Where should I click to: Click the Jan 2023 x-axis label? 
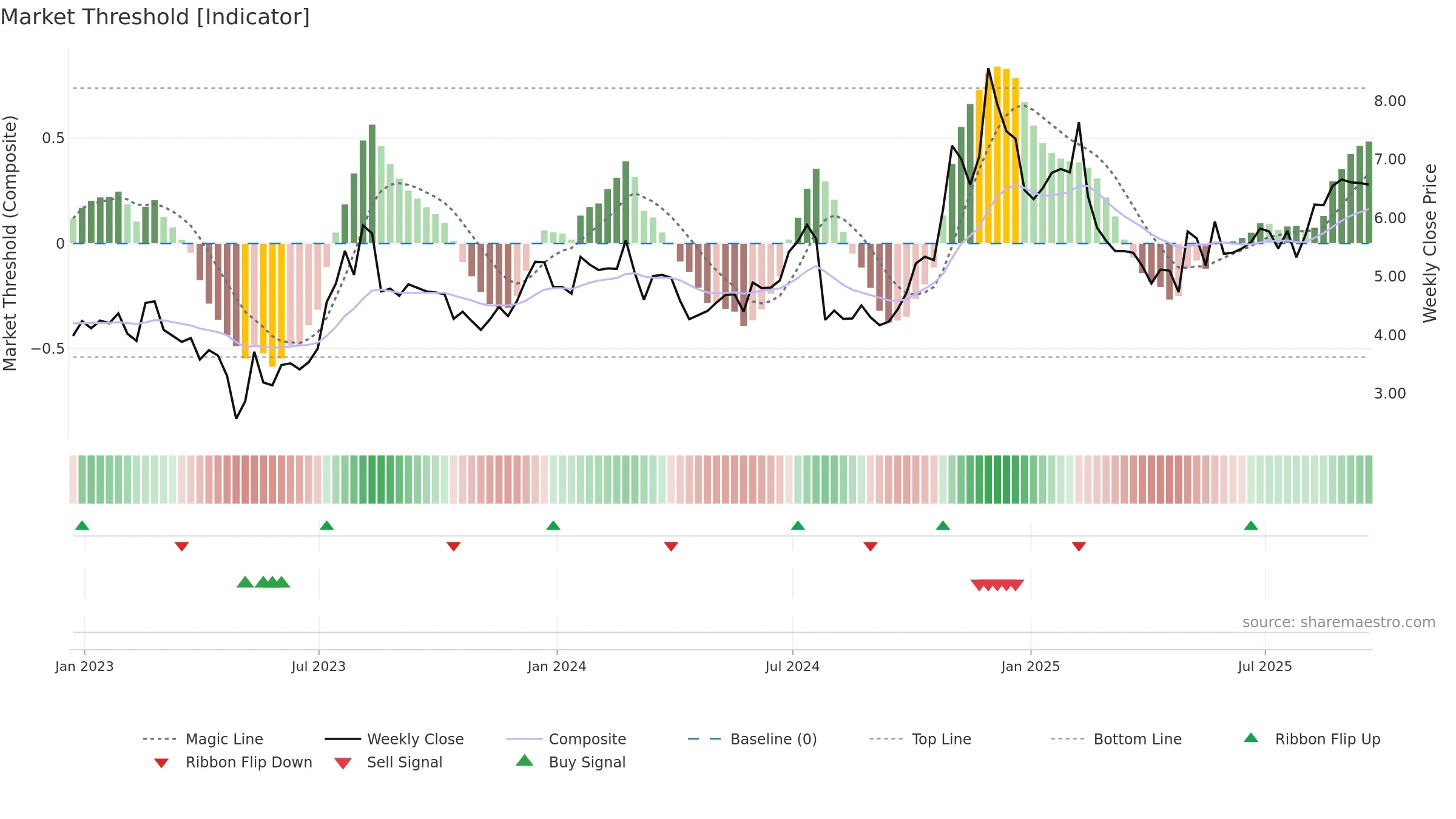point(84,667)
